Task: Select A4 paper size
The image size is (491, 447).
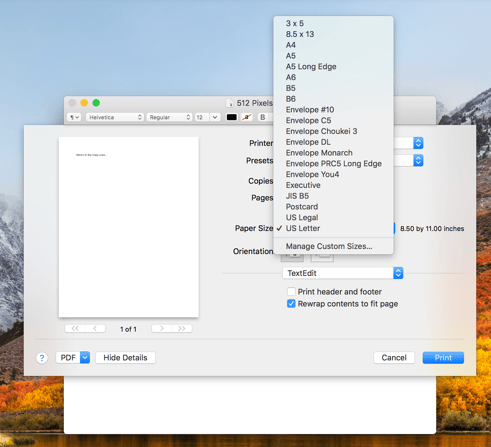Action: (333, 45)
